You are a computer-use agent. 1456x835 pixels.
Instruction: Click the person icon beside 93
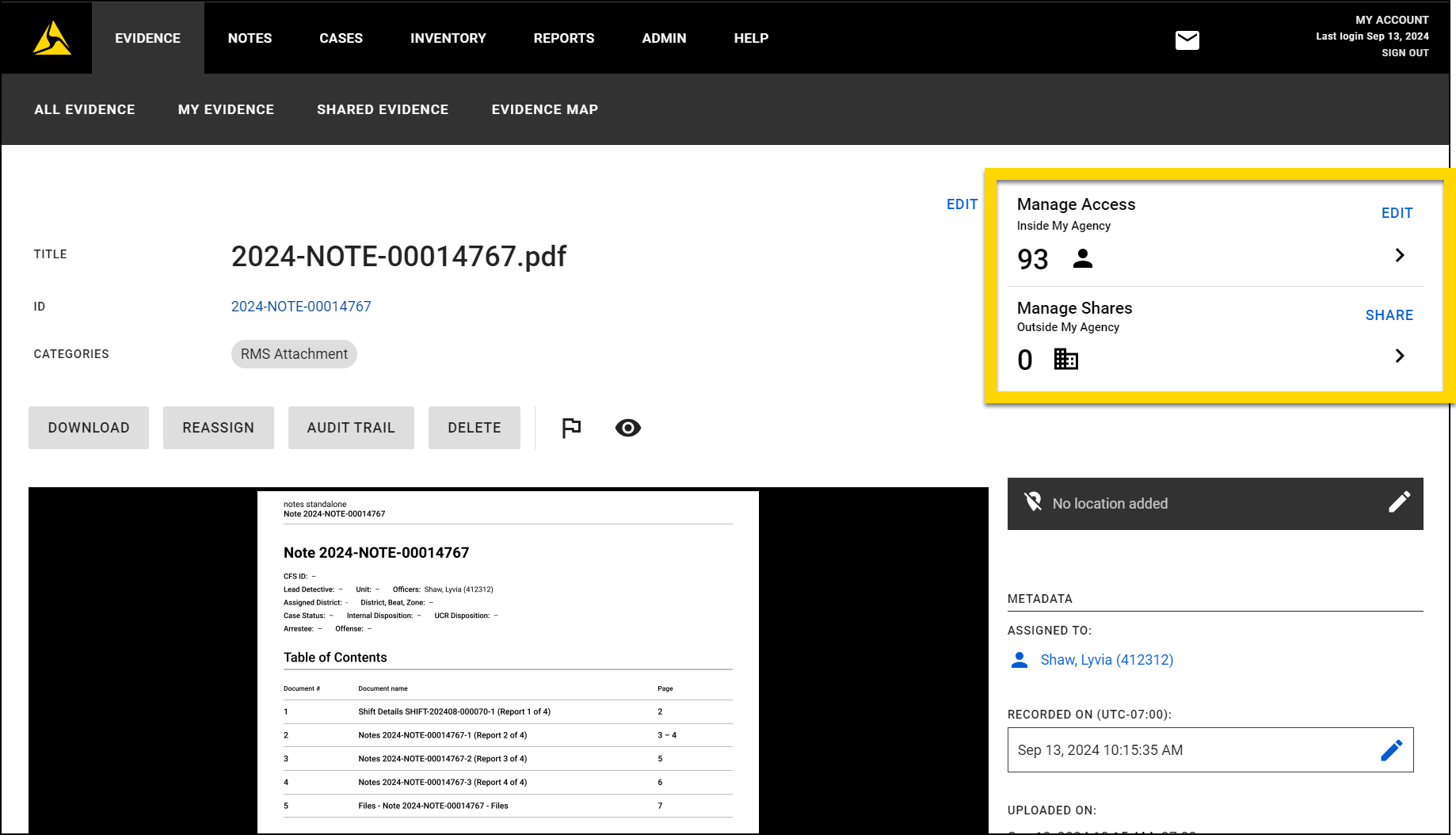[1082, 258]
